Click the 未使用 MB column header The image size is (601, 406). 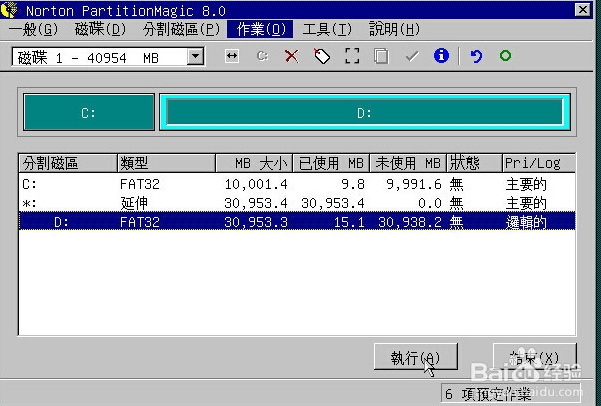click(x=408, y=163)
